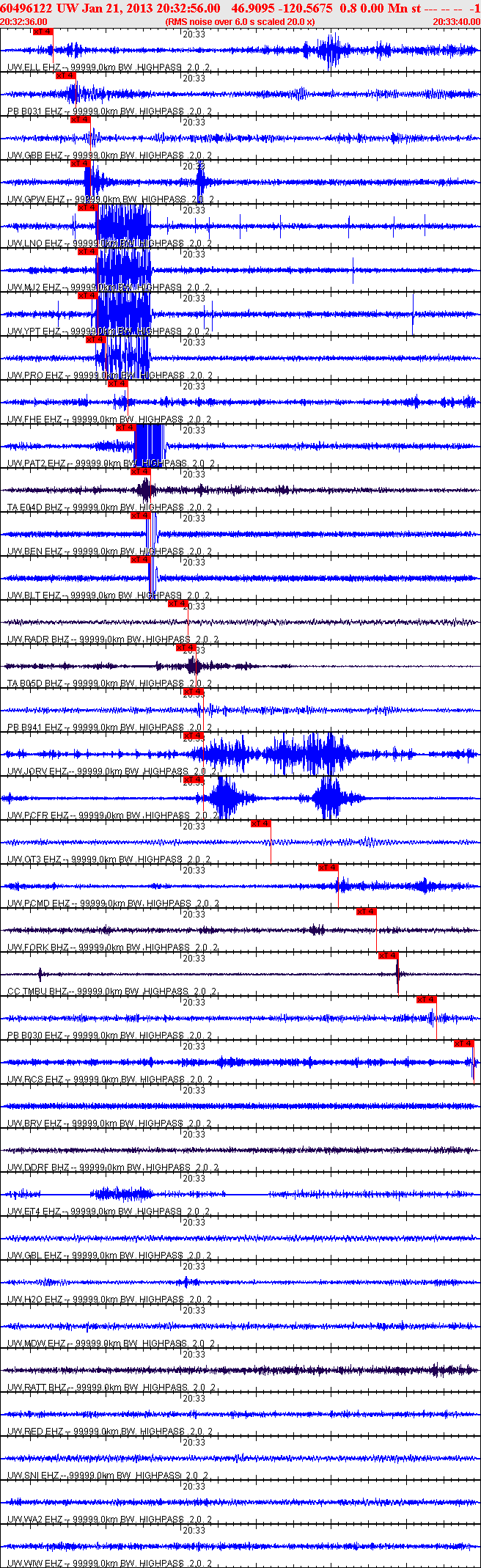The width and height of the screenshot is (481, 1568).
Task: Select the UW.GPW EHZ station label
Action: pos(36,199)
